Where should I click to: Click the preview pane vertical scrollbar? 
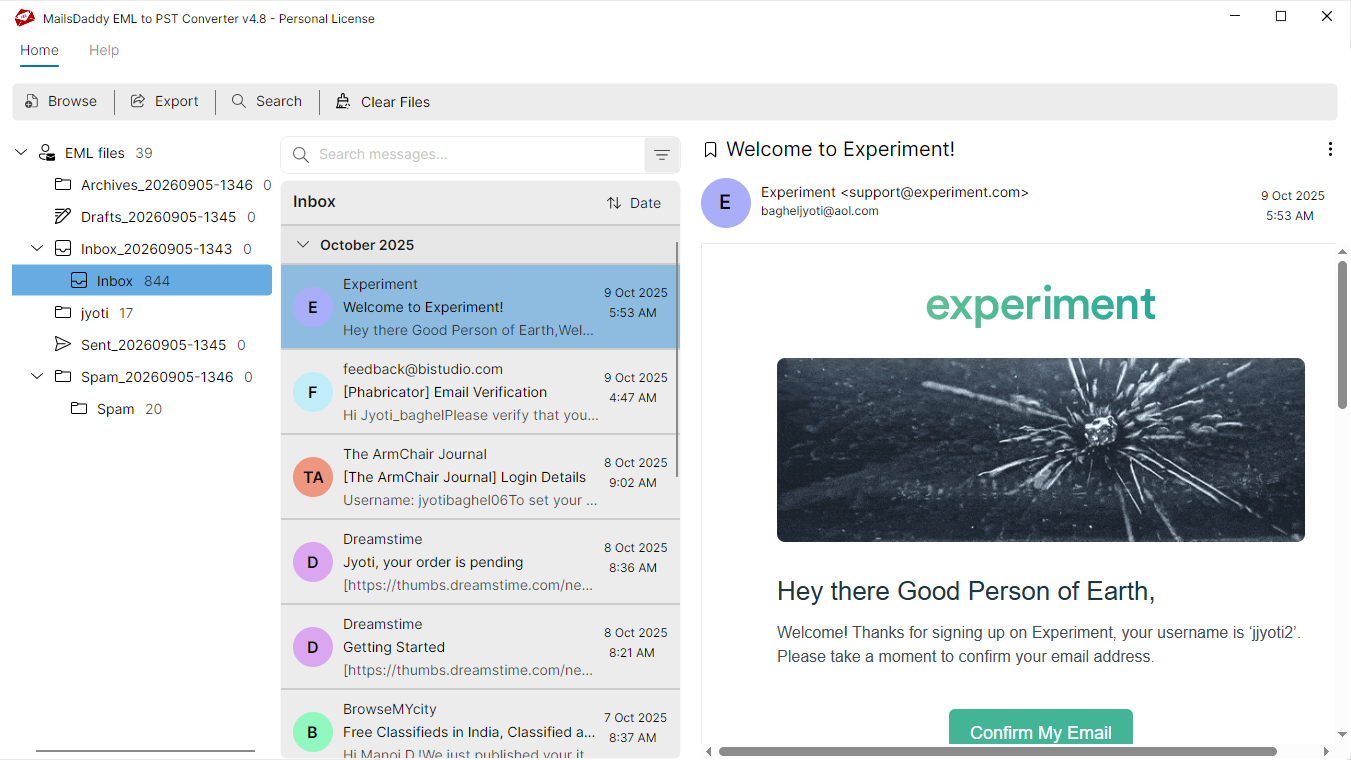(x=1342, y=334)
